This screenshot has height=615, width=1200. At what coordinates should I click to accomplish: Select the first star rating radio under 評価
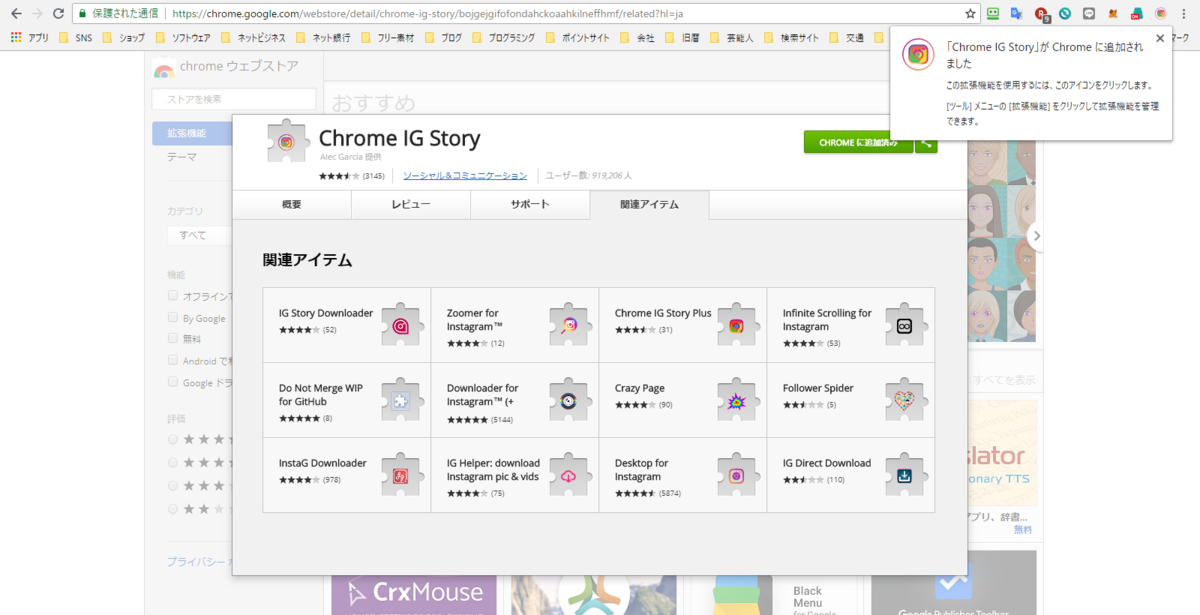click(173, 439)
